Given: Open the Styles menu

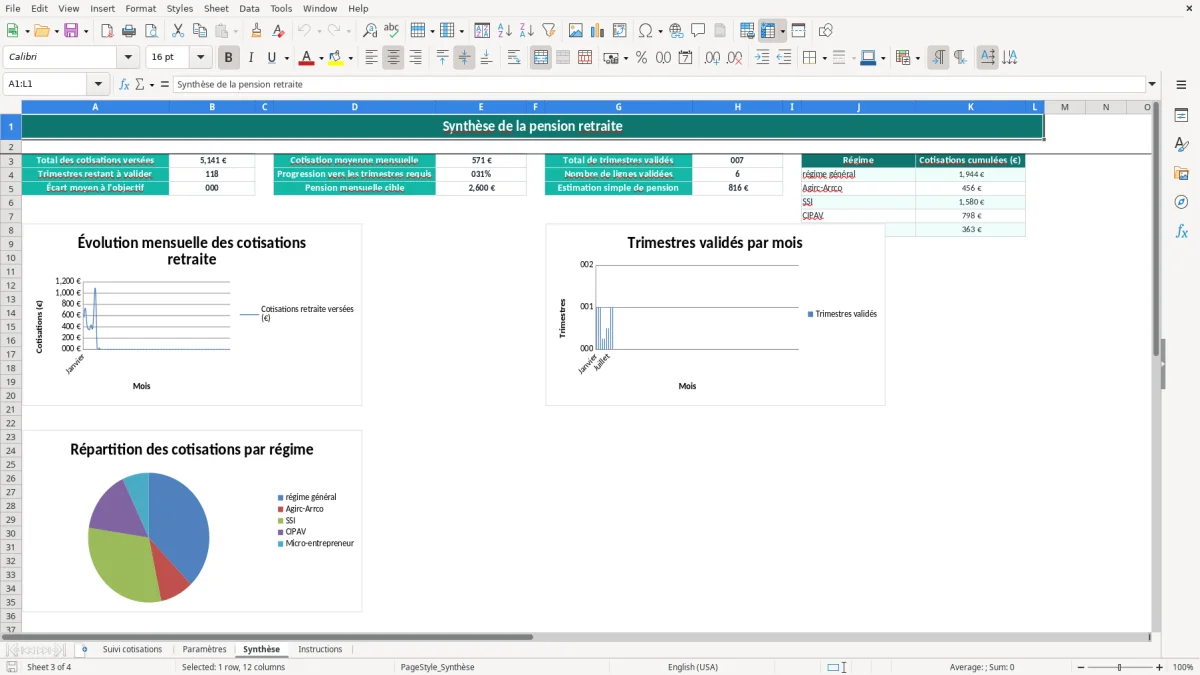Looking at the screenshot, I should click(x=180, y=8).
